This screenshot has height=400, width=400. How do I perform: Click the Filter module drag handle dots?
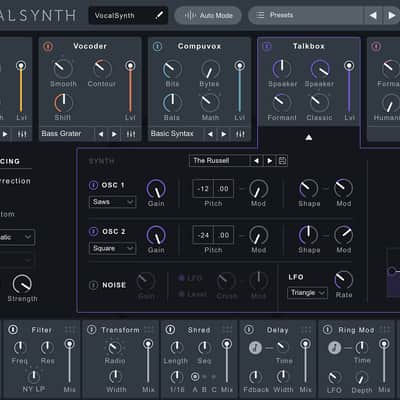[x=70, y=330]
